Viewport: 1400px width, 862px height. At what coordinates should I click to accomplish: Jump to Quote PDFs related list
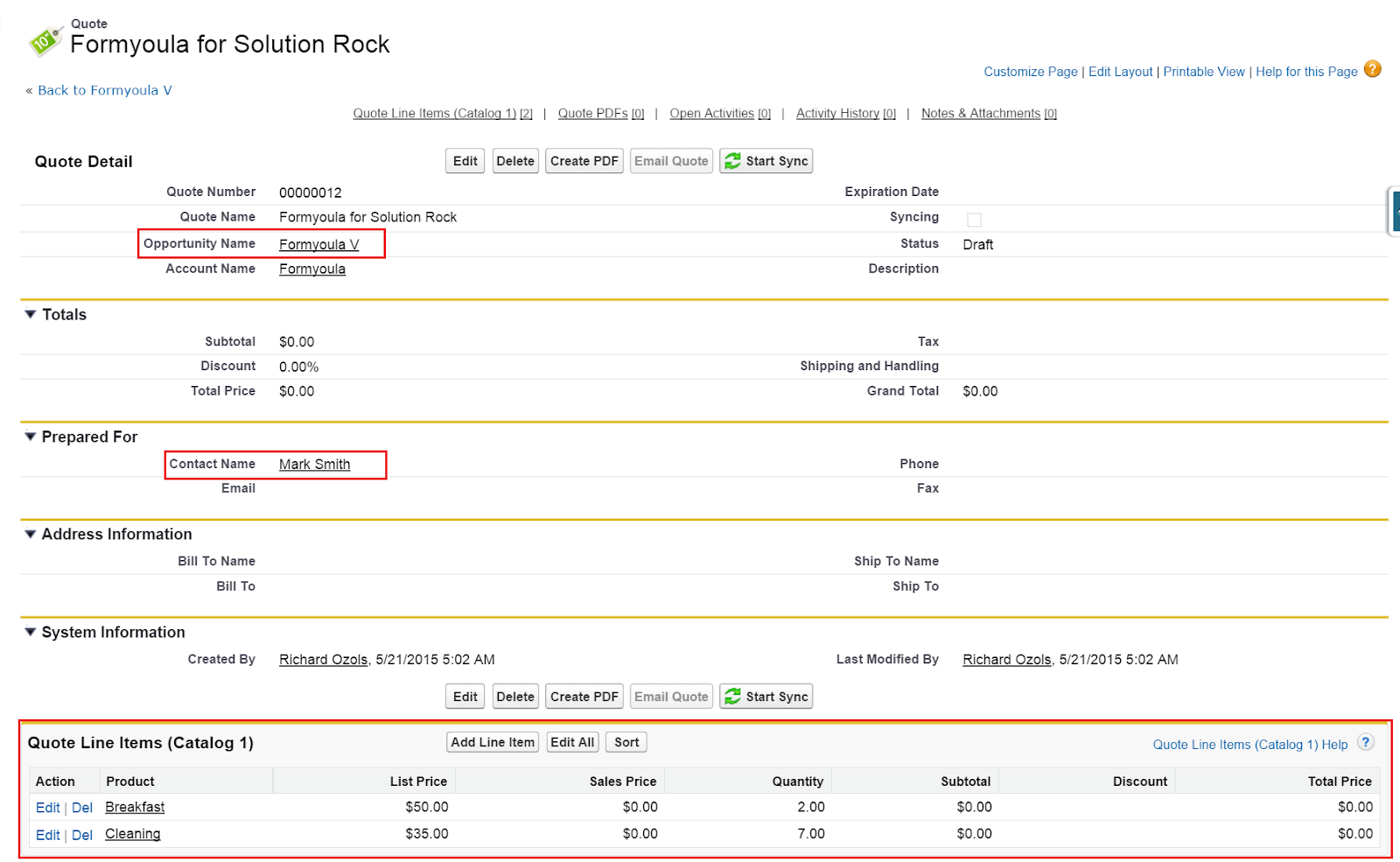pos(601,114)
